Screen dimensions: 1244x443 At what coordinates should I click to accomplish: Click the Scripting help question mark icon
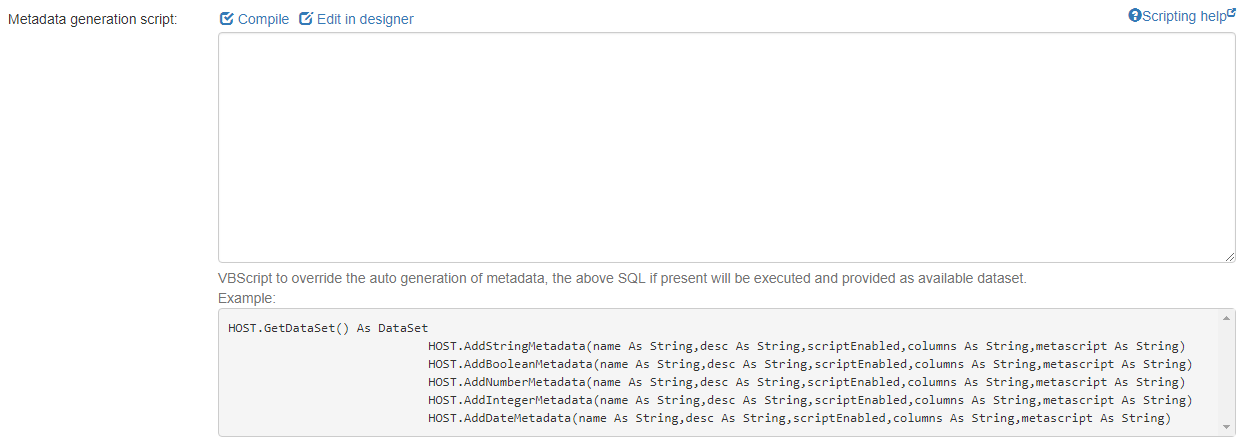1134,16
